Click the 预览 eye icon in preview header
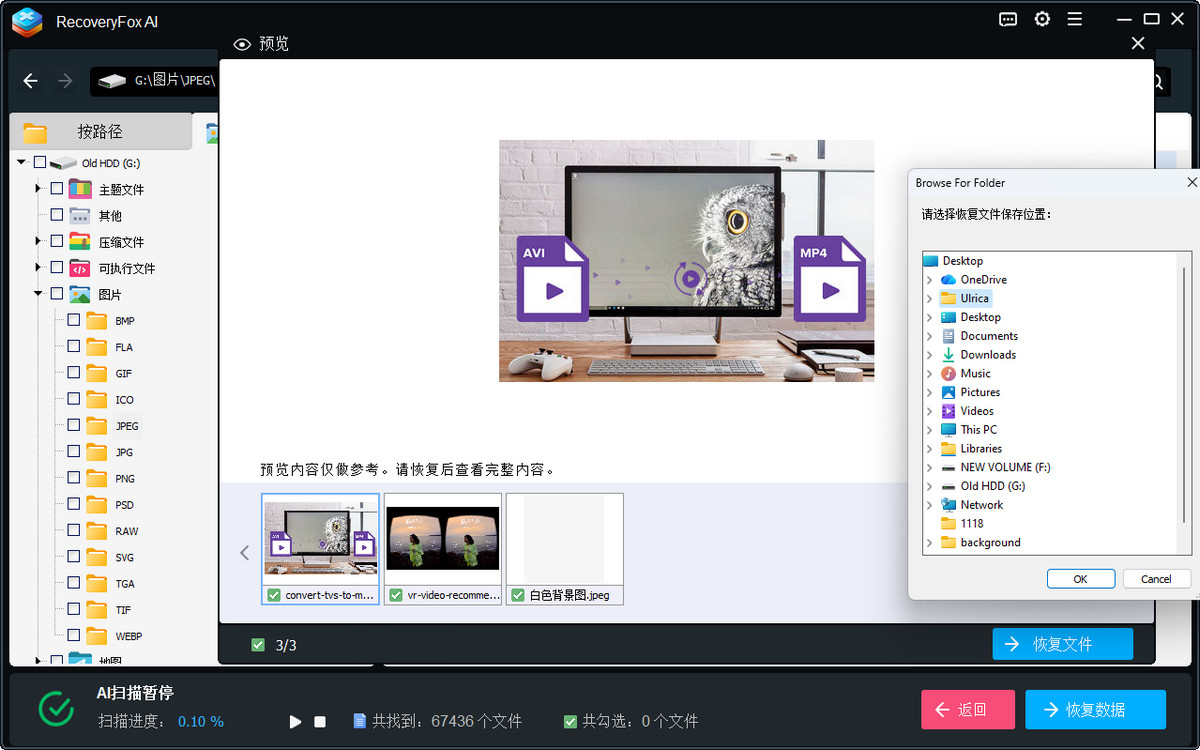The height and width of the screenshot is (750, 1200). point(241,44)
